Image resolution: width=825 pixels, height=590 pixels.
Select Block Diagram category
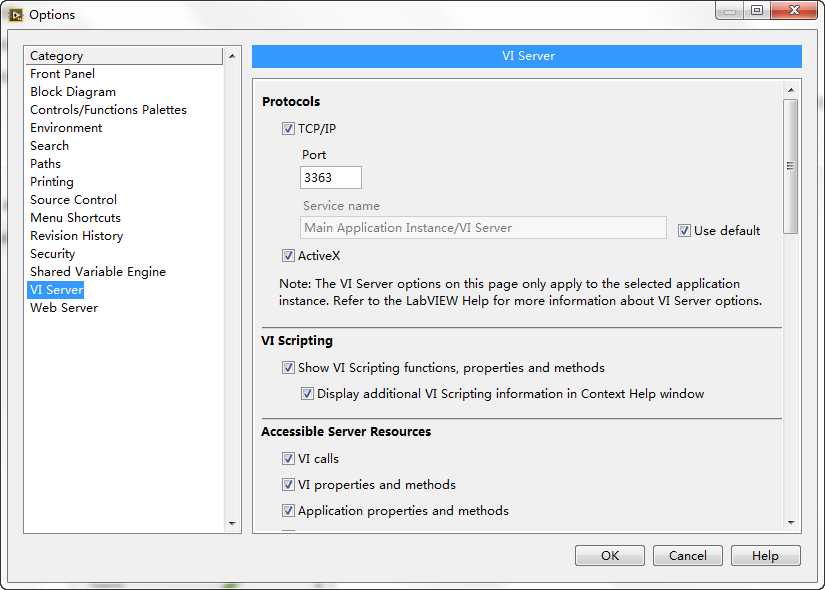tap(73, 92)
